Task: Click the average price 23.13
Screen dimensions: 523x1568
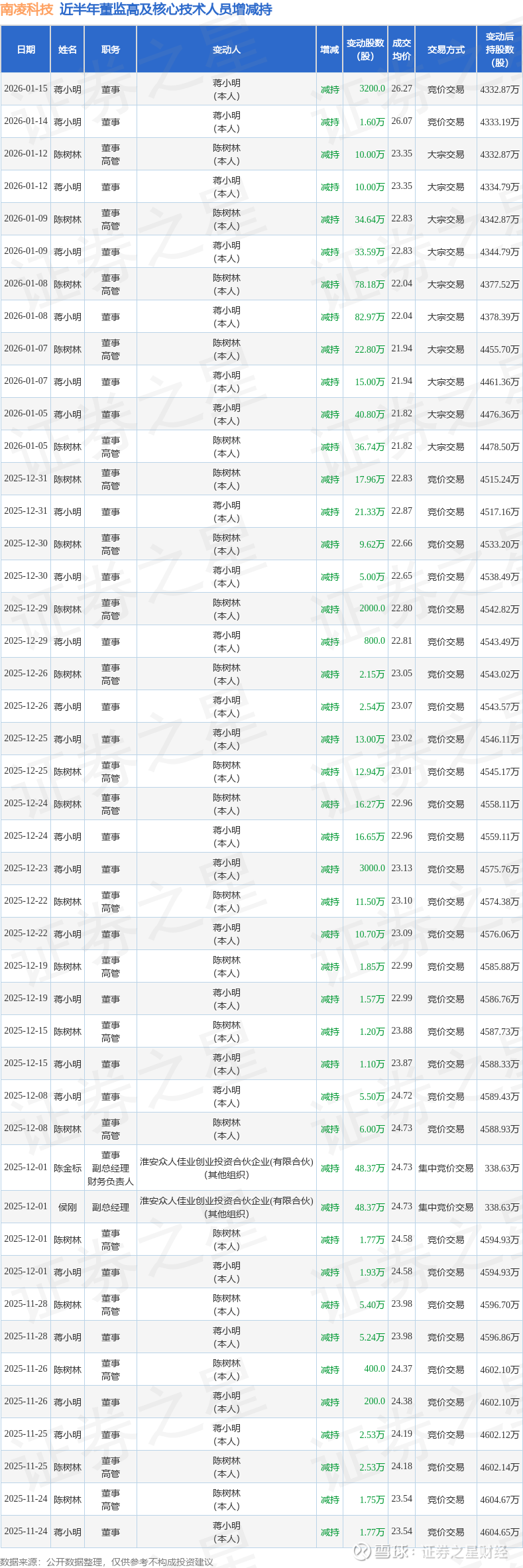Action: 402,869
